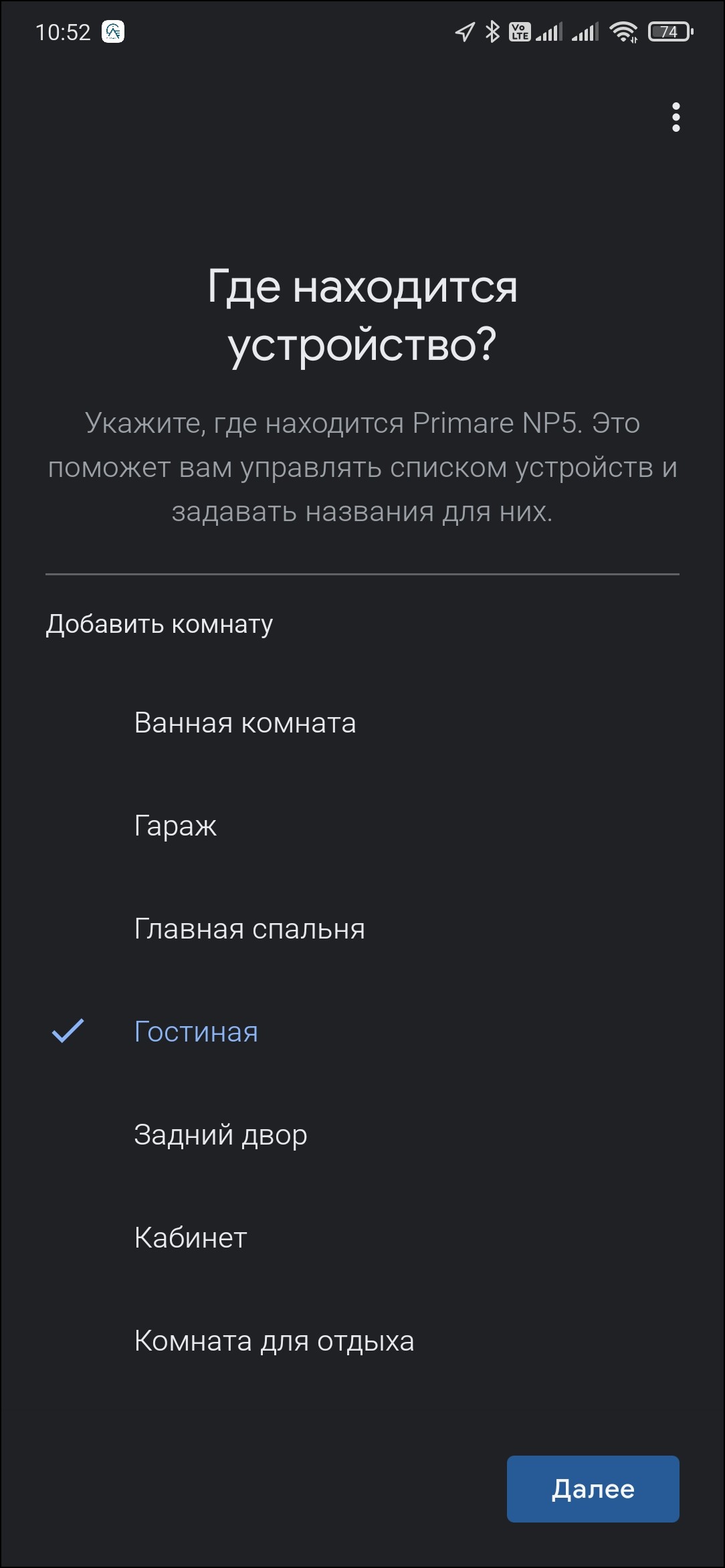
Task: Tap the VoLTE status icon
Action: (520, 31)
